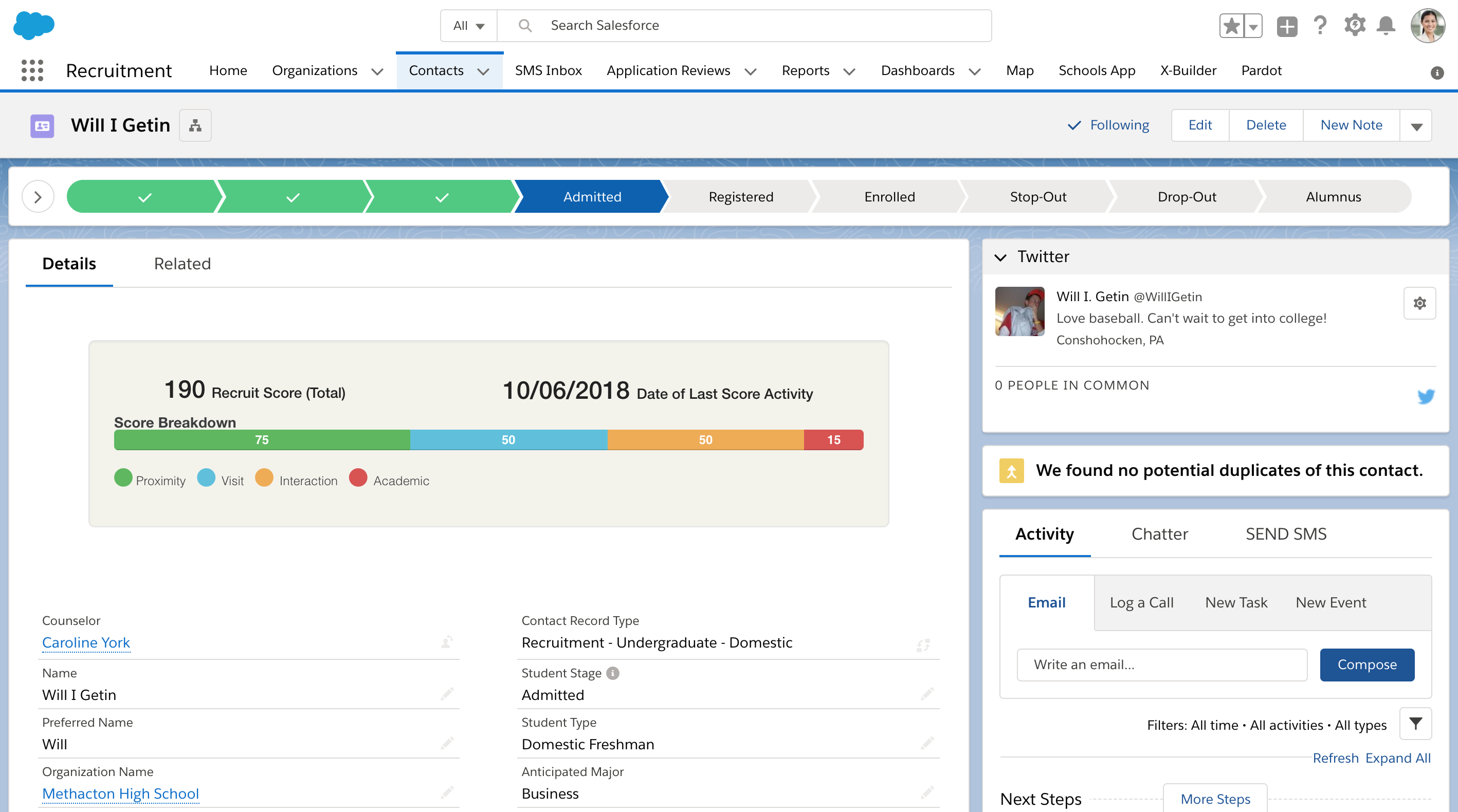Open the Chatter tab
This screenshot has height=812, width=1458.
coord(1159,534)
